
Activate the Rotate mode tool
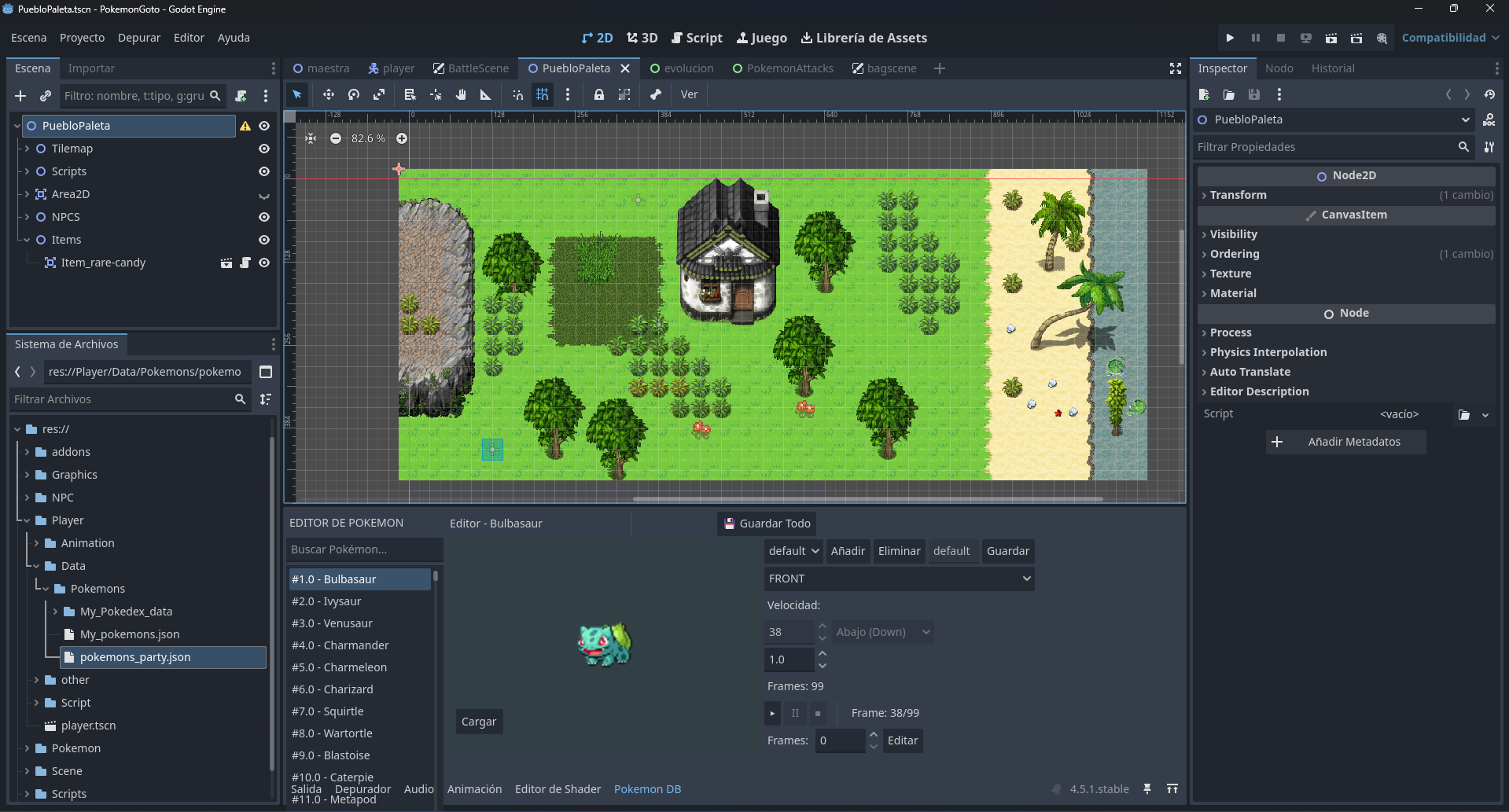(354, 94)
